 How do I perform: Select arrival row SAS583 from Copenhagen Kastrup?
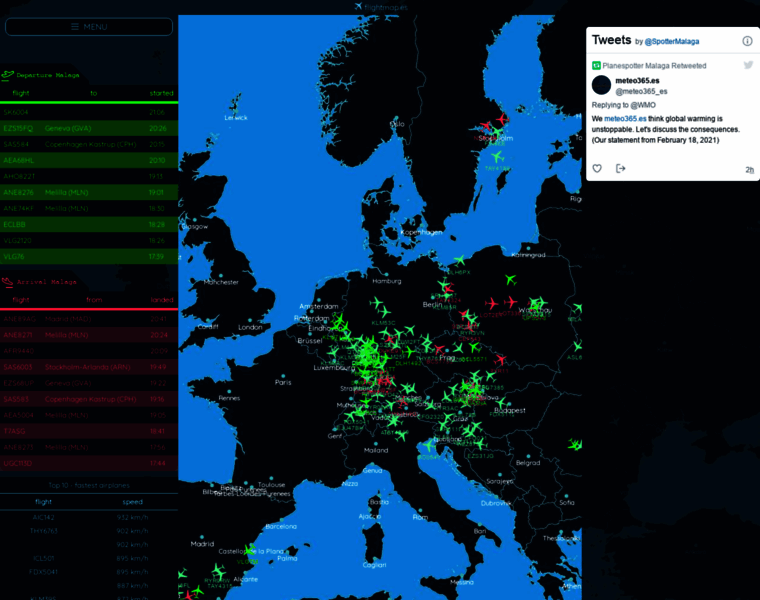(x=89, y=399)
